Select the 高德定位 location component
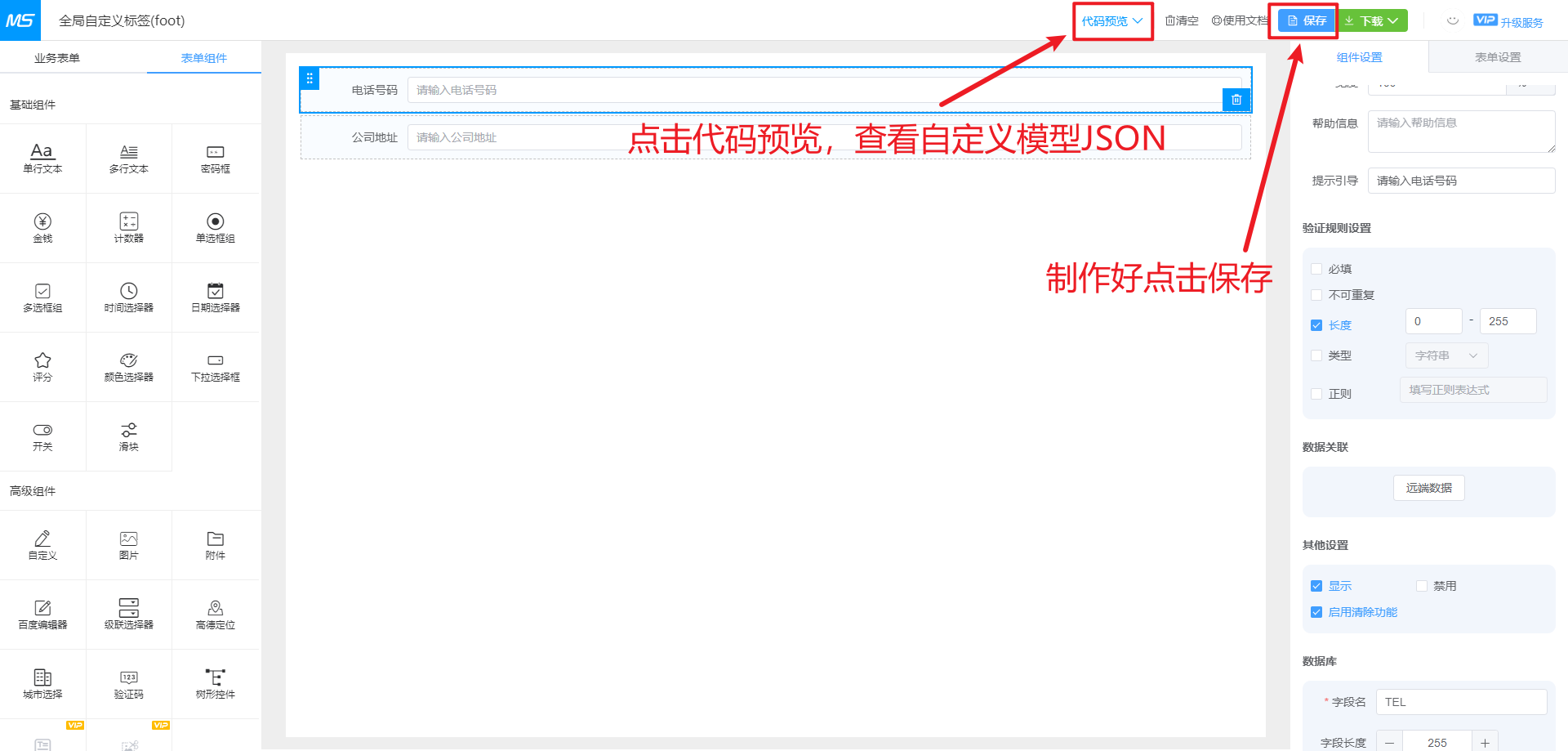The image size is (1568, 751). (216, 614)
